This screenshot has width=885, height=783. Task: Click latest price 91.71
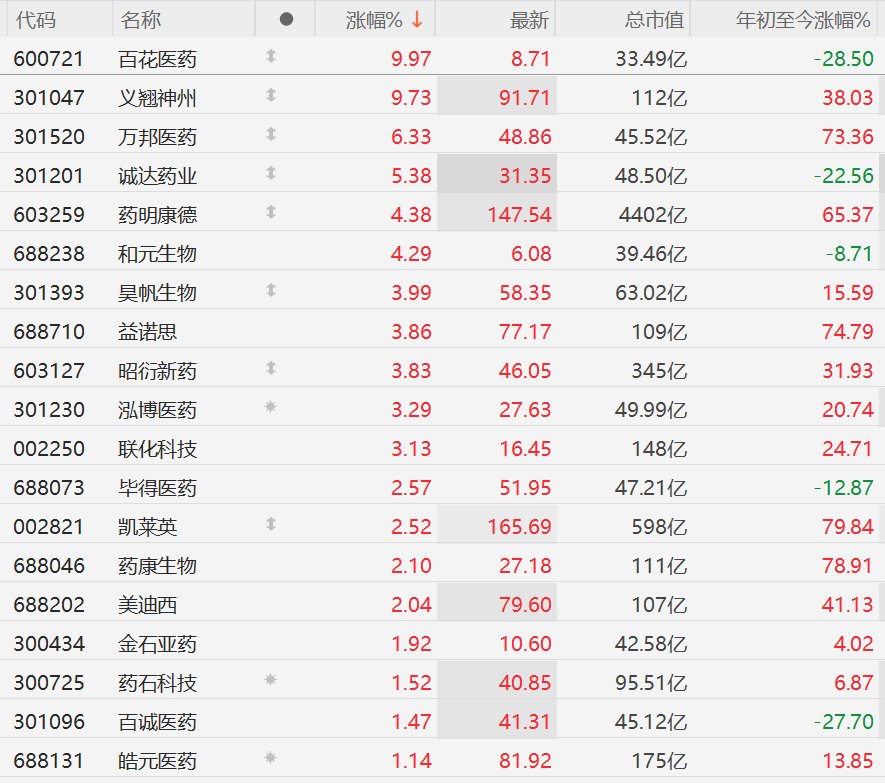click(x=525, y=98)
